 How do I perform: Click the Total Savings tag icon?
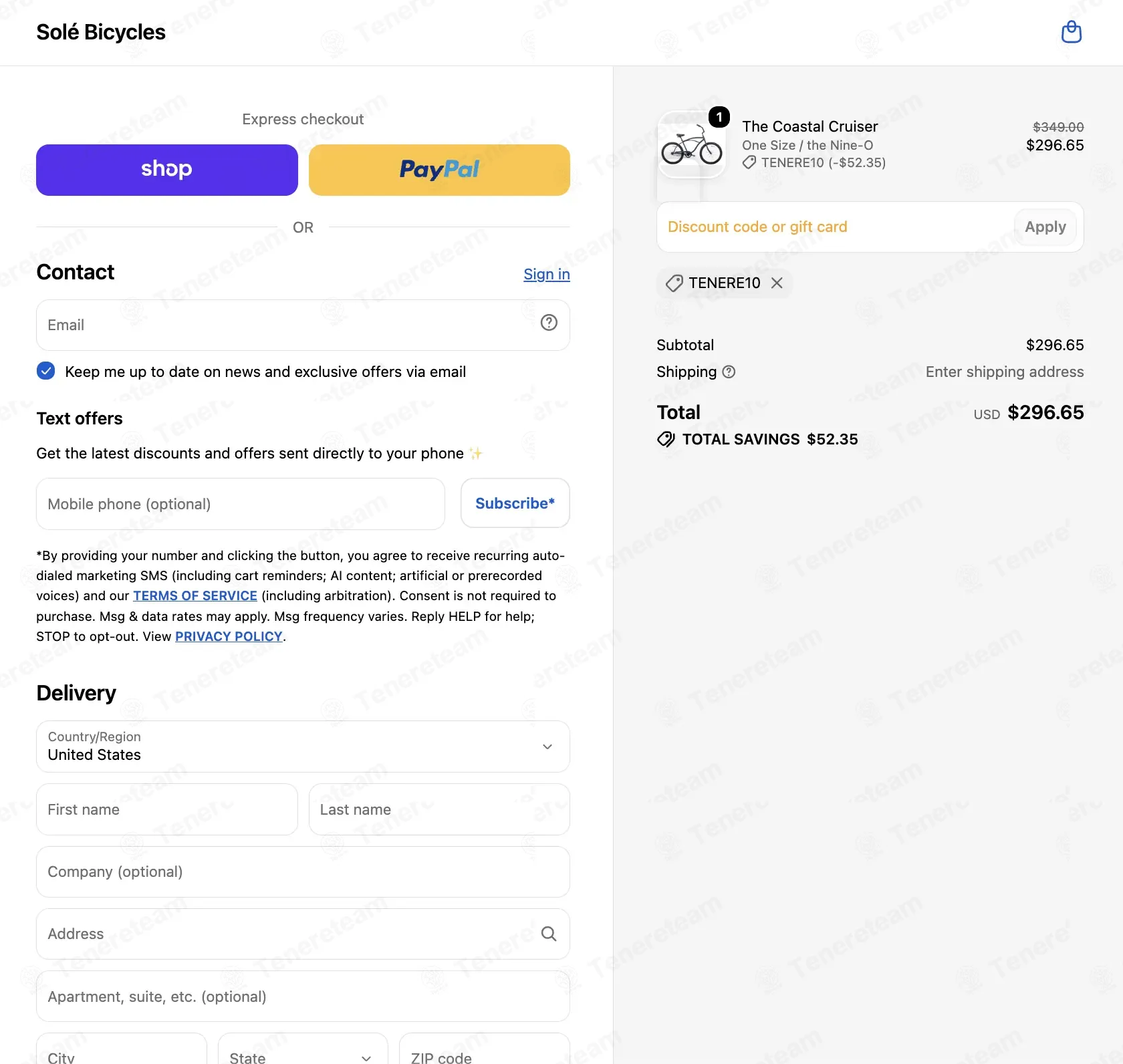click(666, 439)
